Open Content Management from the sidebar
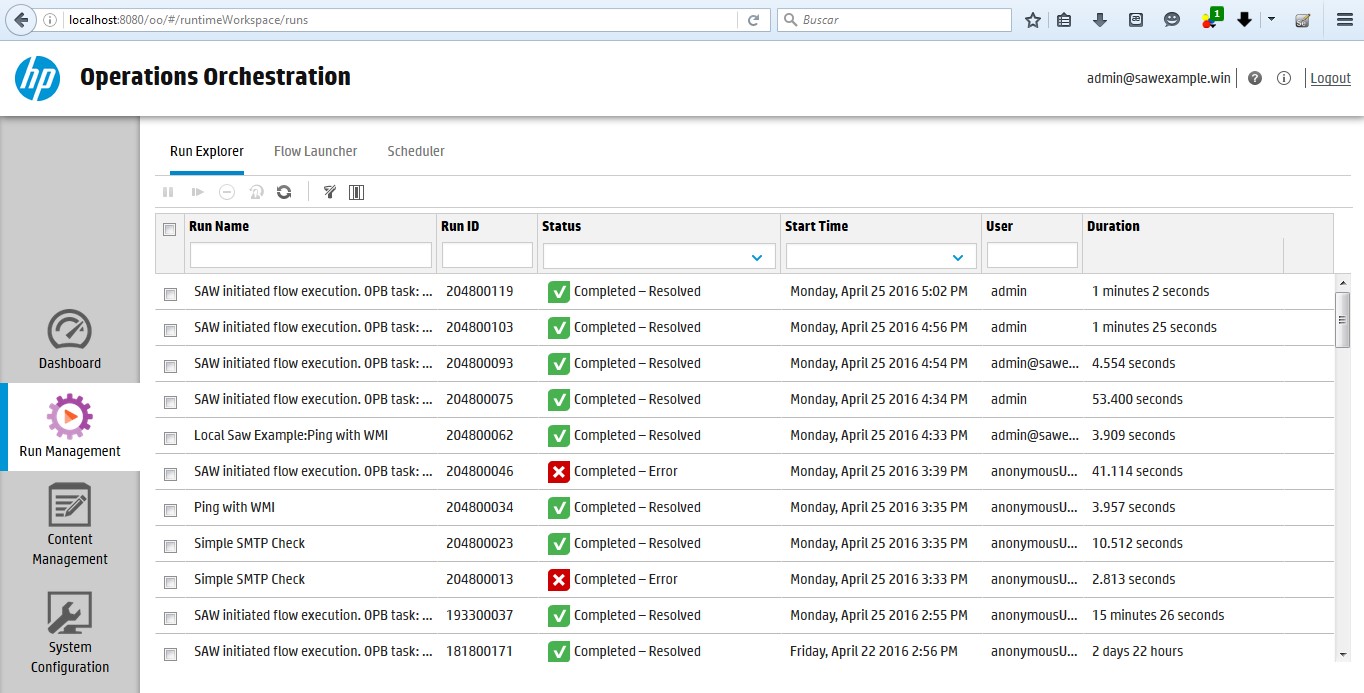 tap(70, 525)
